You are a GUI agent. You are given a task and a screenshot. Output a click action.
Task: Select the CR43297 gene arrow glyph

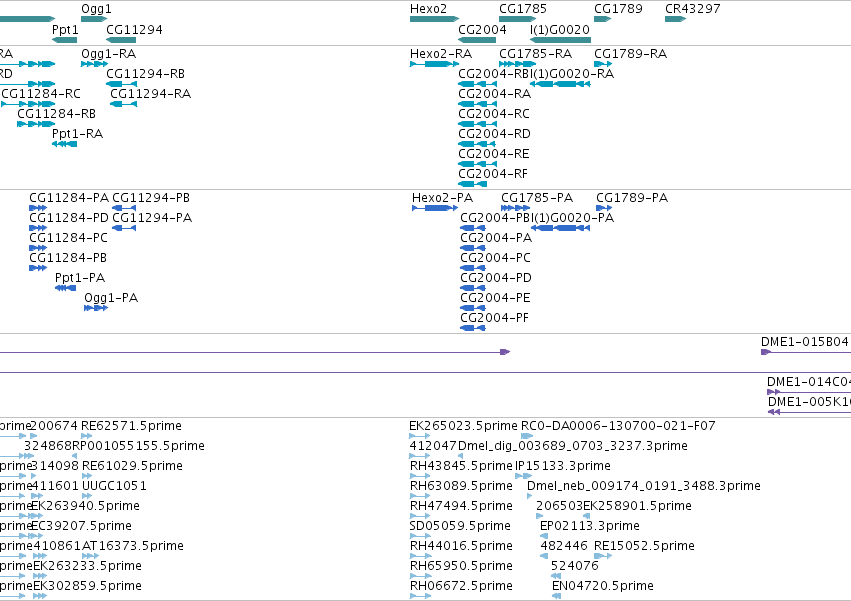676,19
